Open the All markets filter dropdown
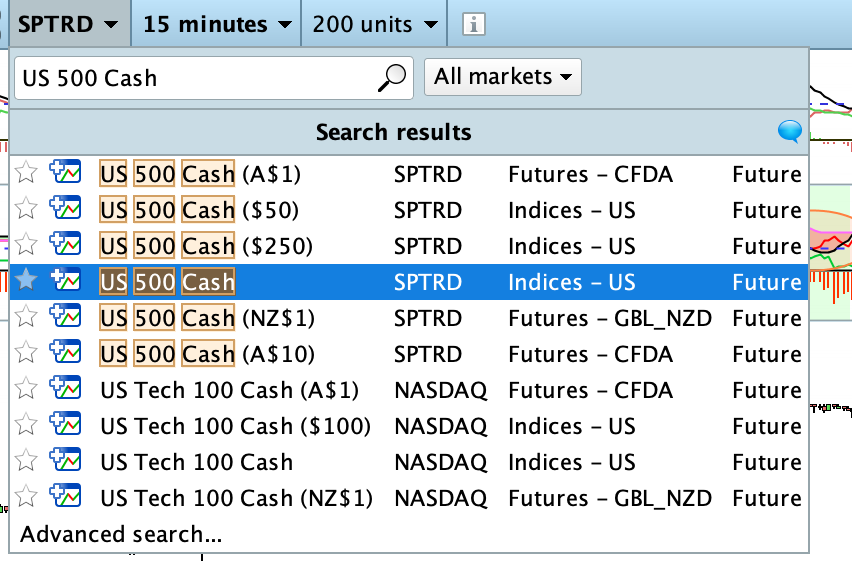 [x=503, y=77]
